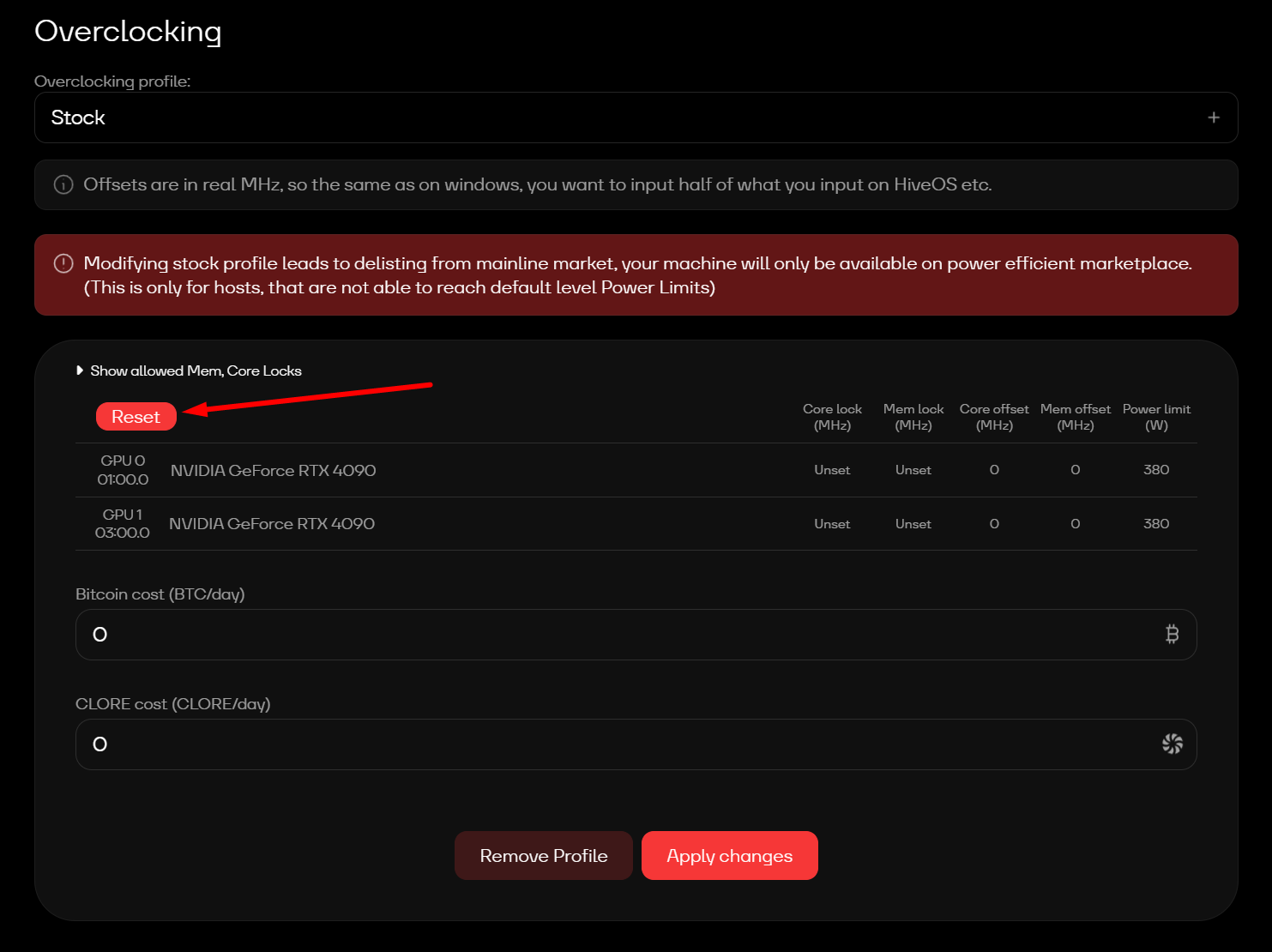
Task: Select GPU 1 Power limit value
Action: tap(1155, 524)
